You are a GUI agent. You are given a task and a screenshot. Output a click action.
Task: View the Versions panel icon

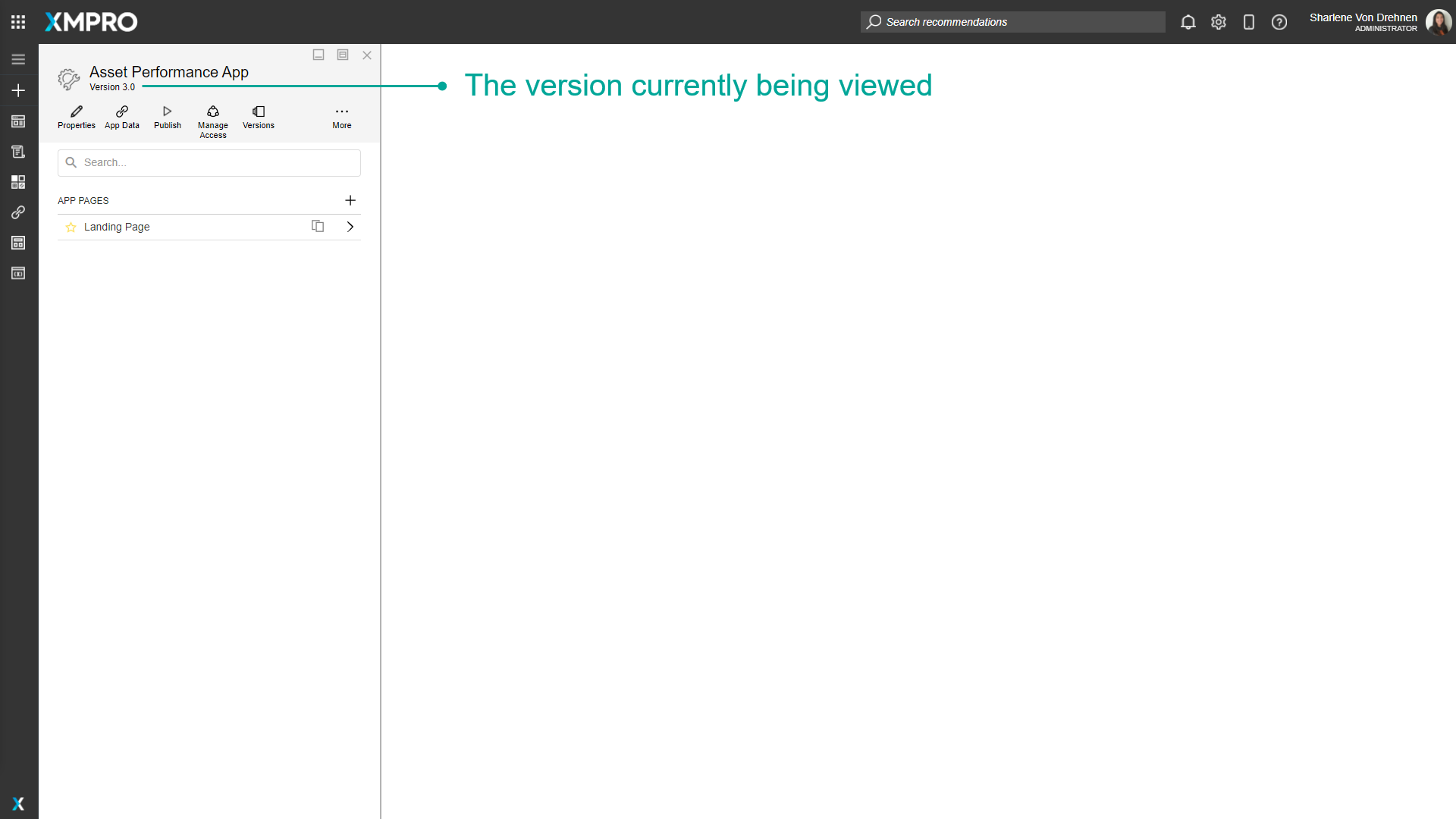pos(258,116)
